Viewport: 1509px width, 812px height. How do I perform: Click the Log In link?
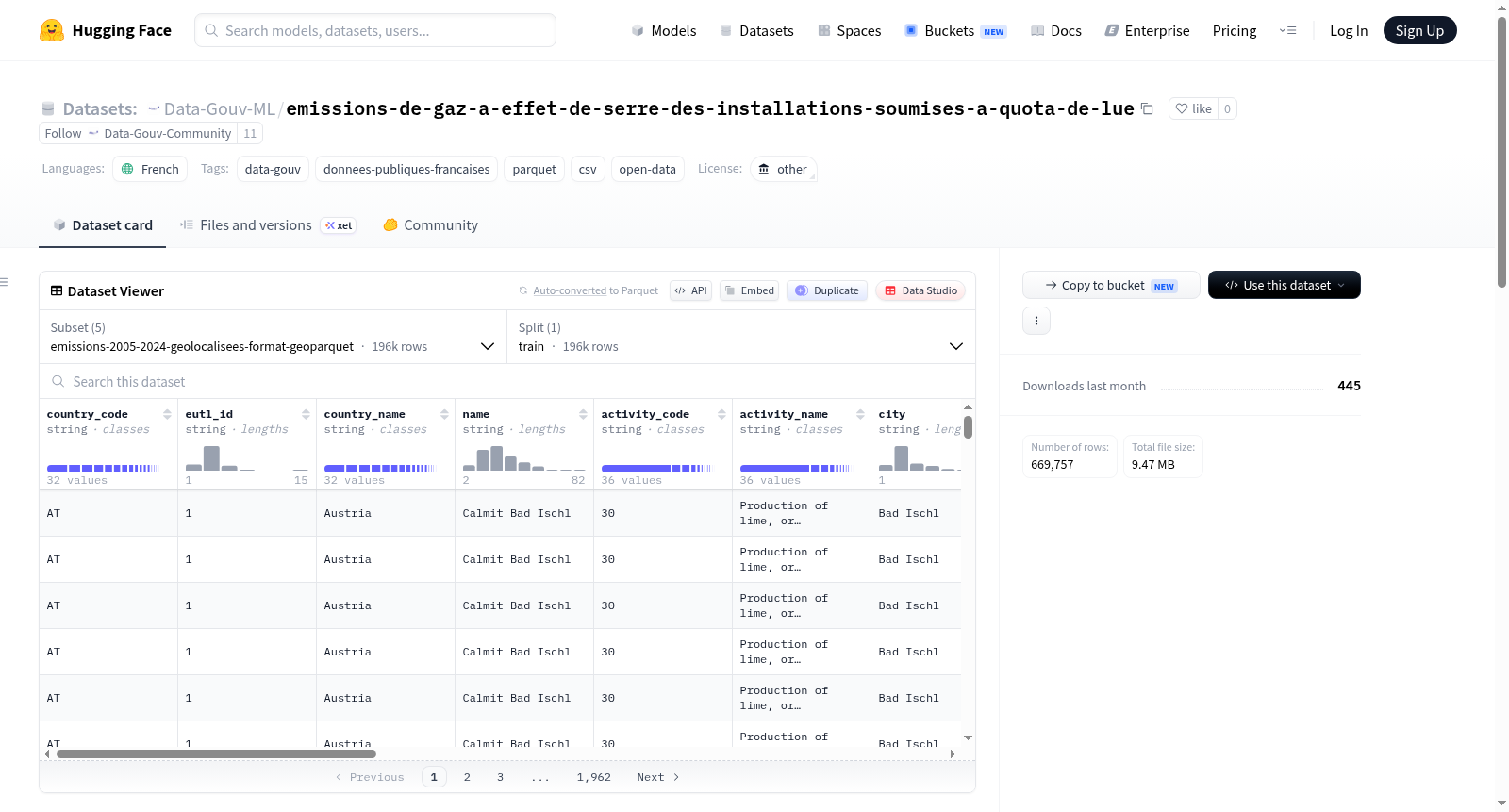1349,30
